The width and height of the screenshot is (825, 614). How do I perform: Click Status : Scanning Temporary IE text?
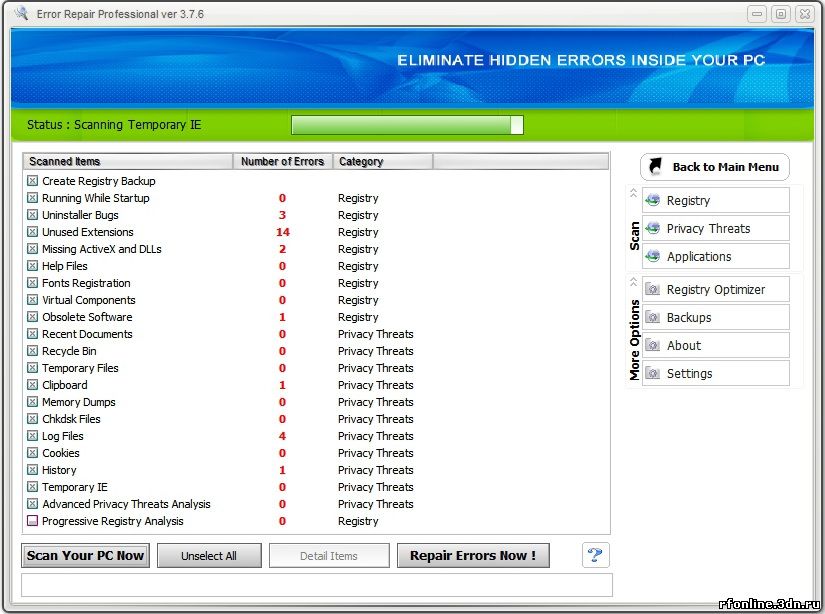(114, 125)
